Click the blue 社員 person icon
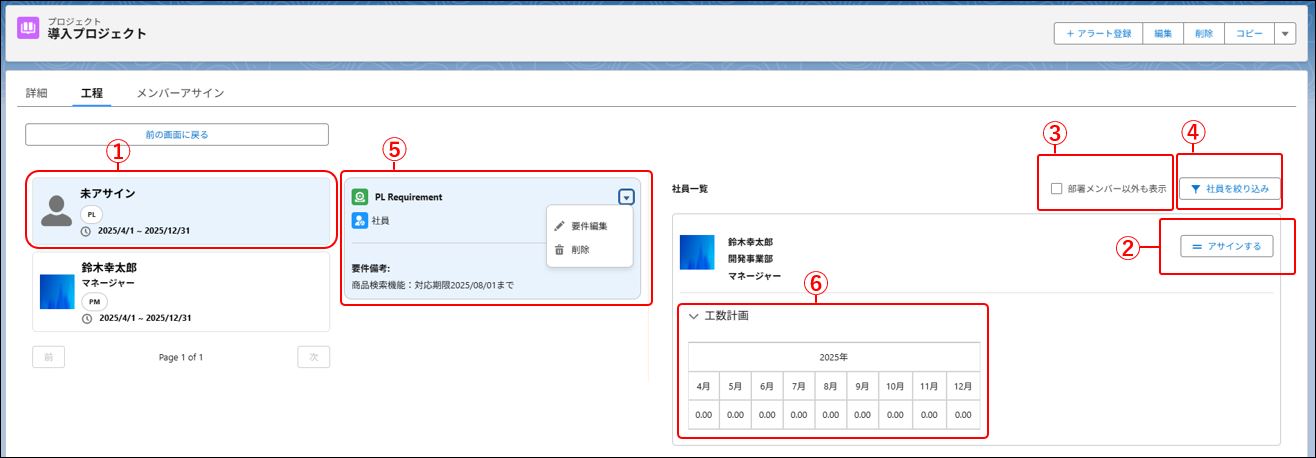The image size is (1316, 458). click(360, 220)
